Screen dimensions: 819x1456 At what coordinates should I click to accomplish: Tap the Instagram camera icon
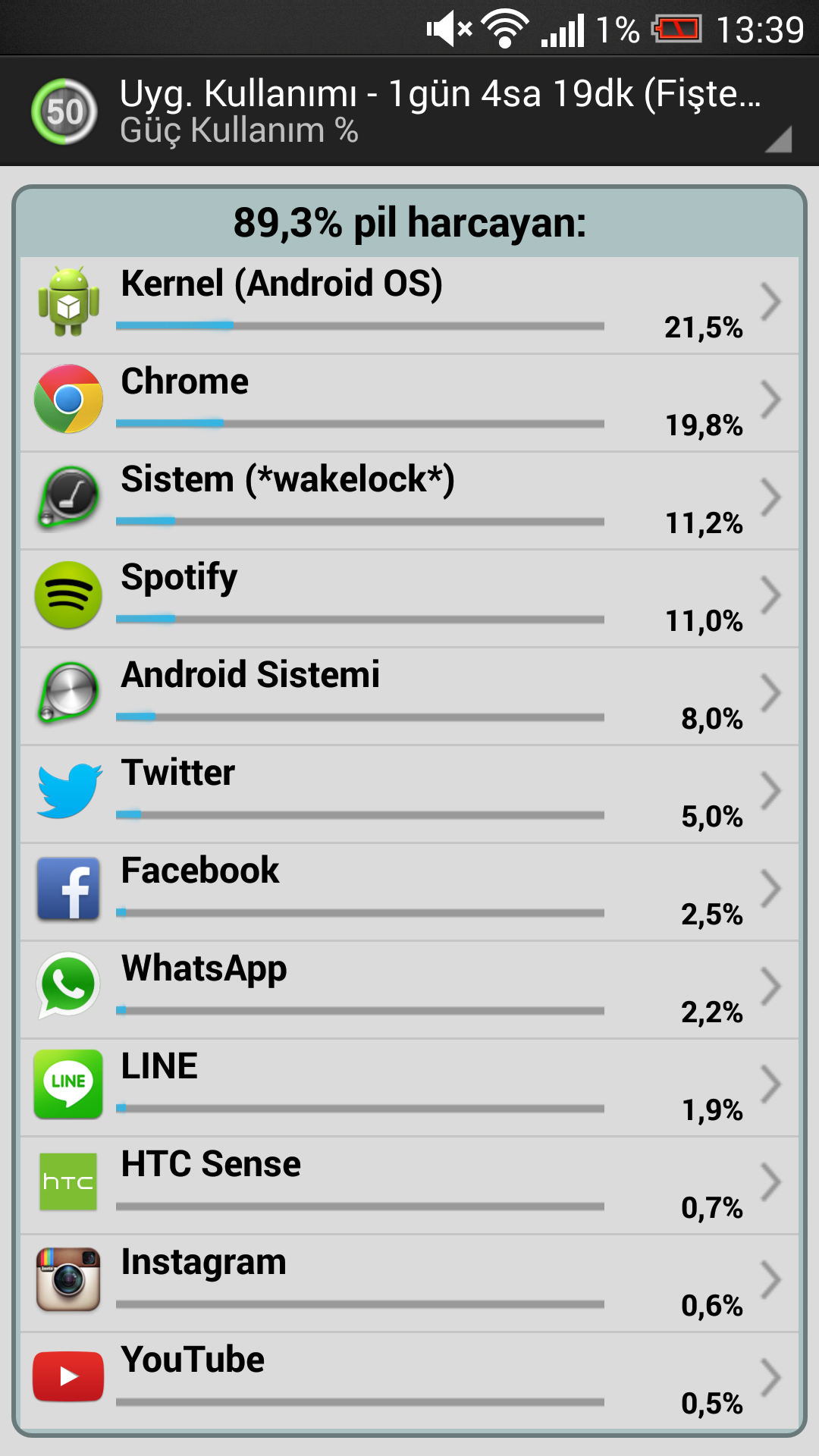click(x=68, y=1279)
